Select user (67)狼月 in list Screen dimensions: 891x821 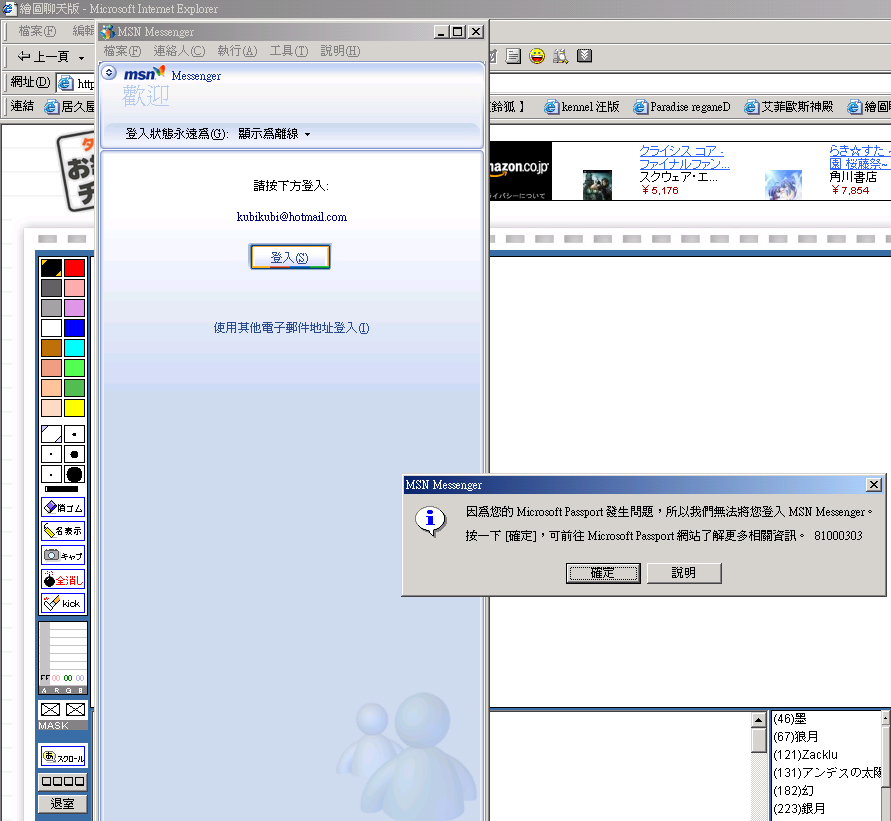(796, 737)
